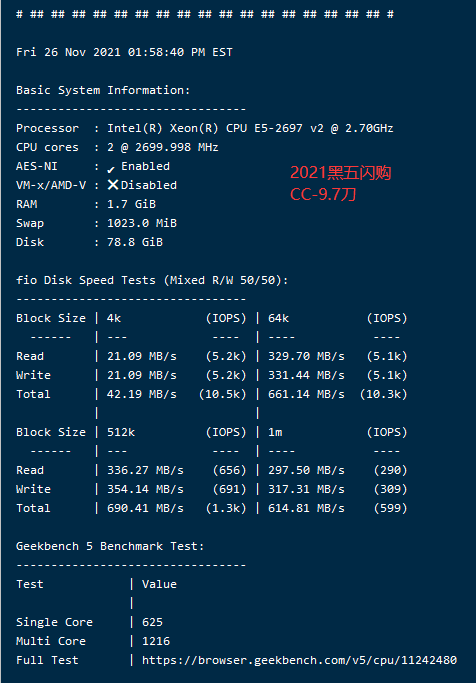Screen dimensions: 476x683
Task: Click the Processor Intel Xeon E5-2697 text
Action: click(x=250, y=128)
